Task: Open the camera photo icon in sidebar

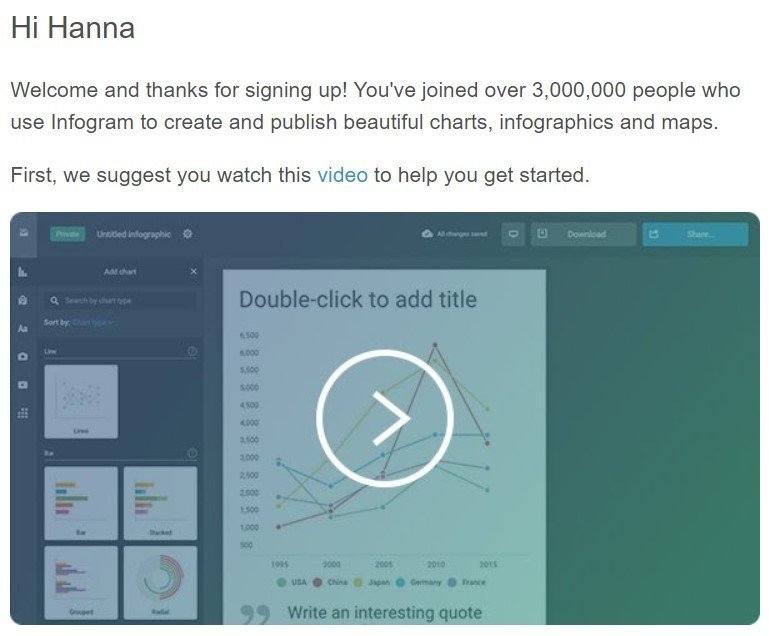Action: (23, 356)
